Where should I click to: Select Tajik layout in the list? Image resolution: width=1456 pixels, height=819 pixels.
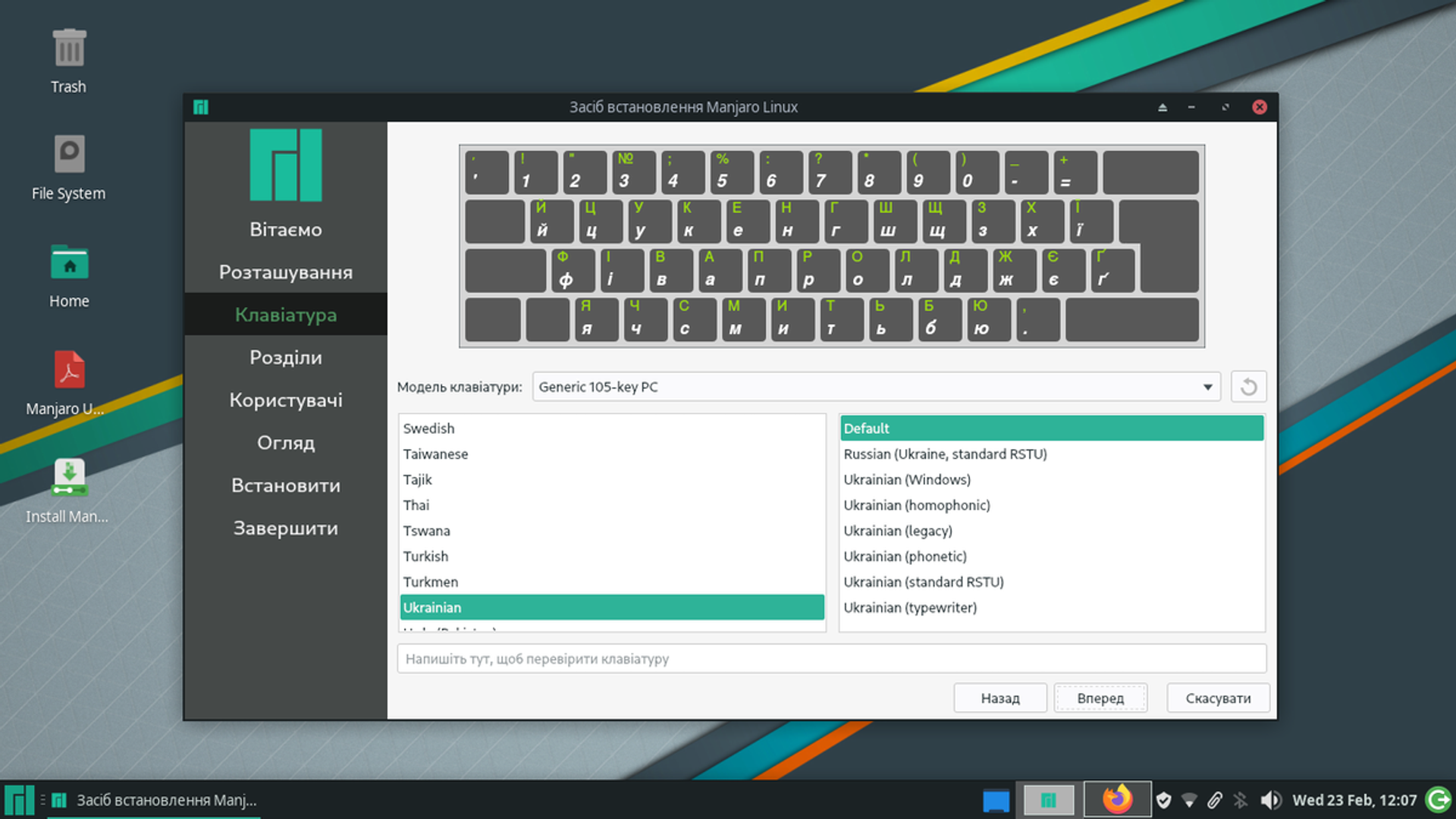[x=612, y=479]
